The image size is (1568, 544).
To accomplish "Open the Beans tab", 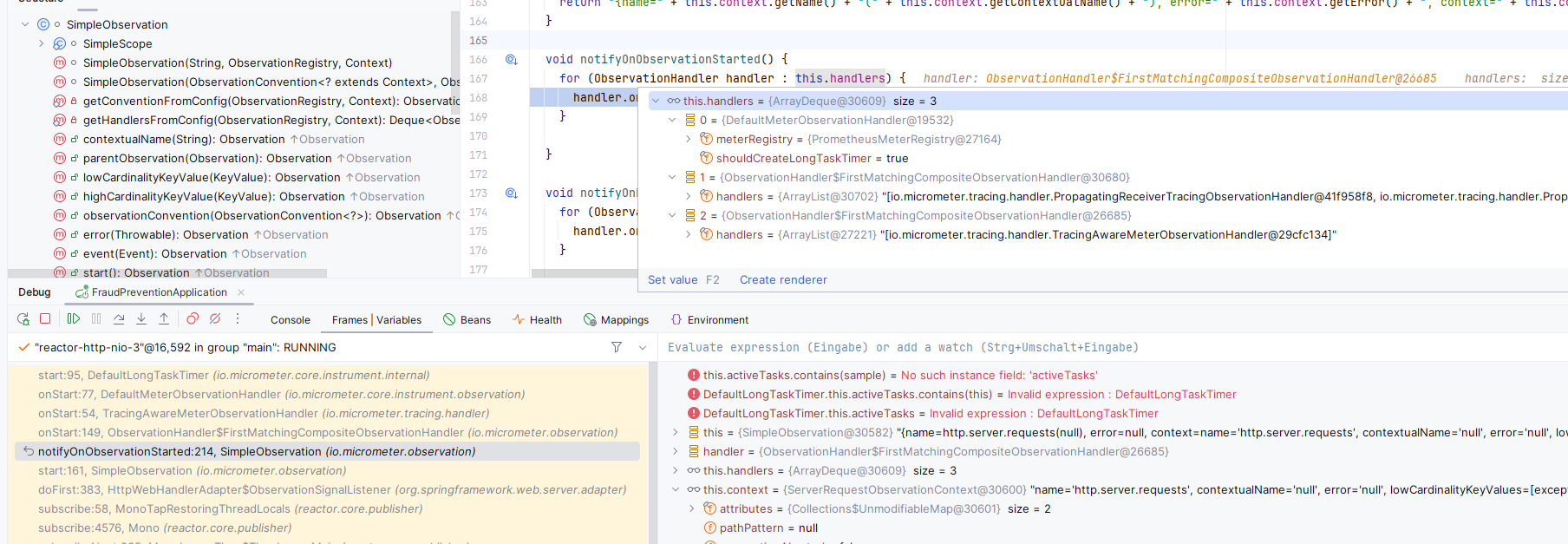I will (467, 320).
